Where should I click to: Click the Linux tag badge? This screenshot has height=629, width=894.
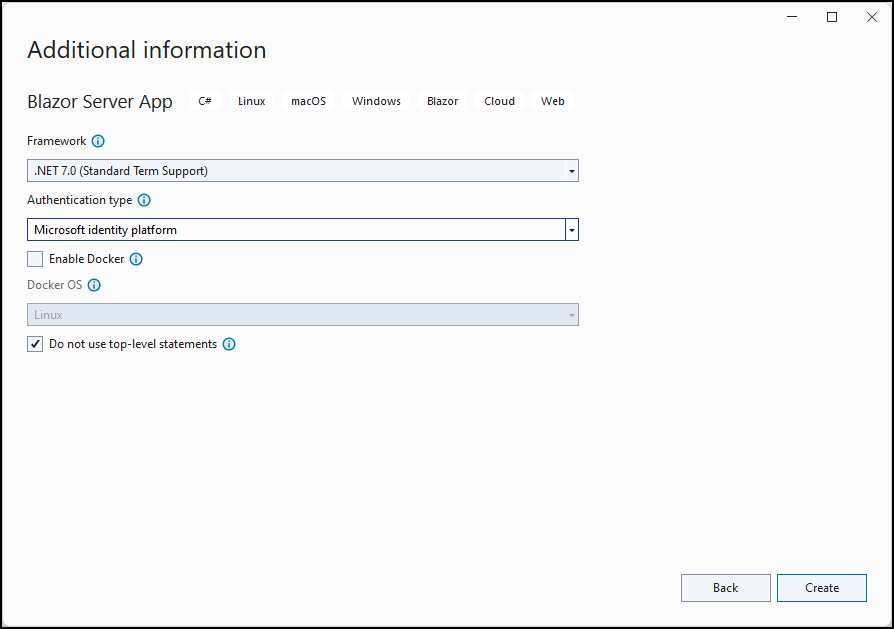[x=251, y=101]
